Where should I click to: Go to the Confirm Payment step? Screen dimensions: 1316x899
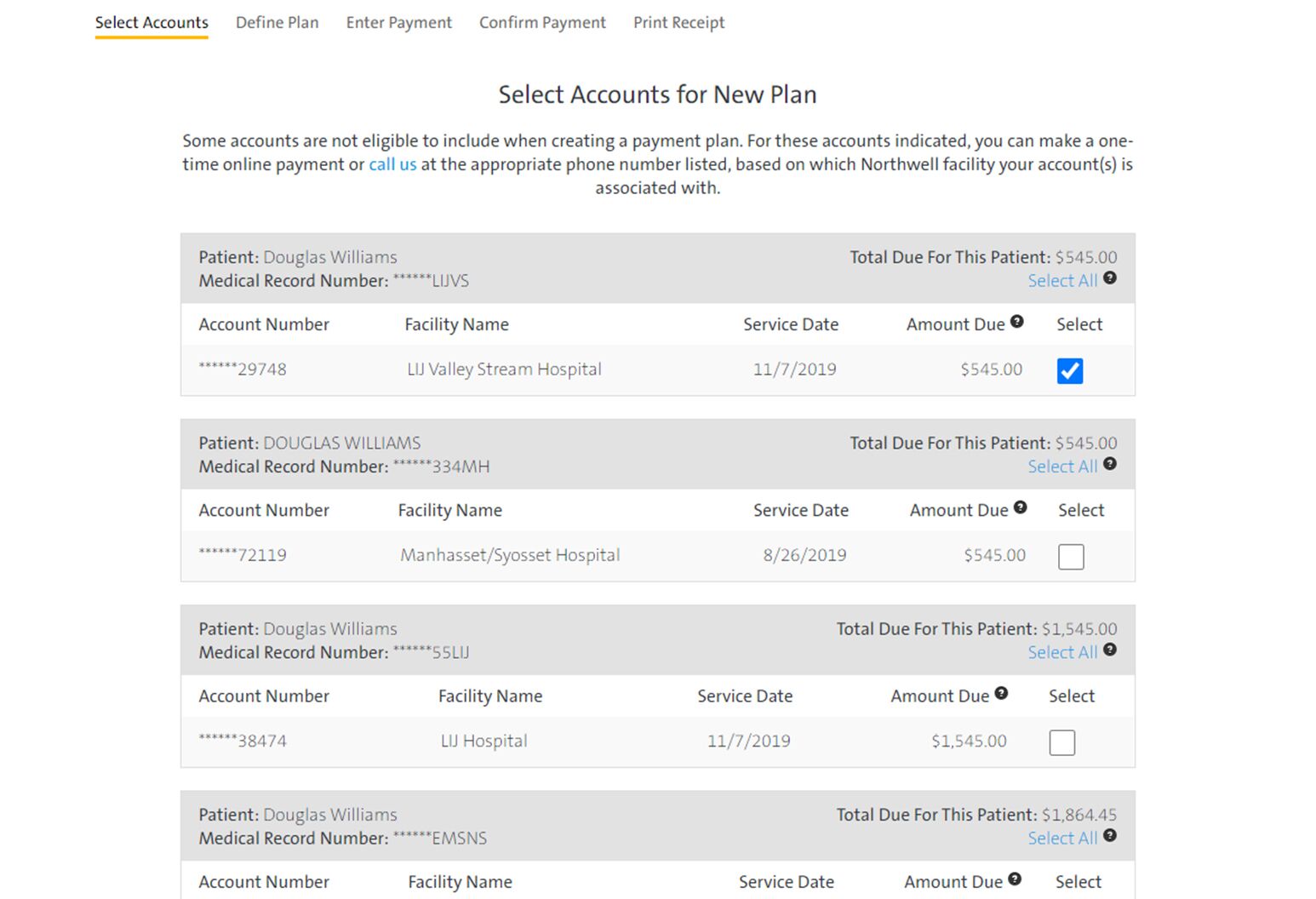[x=542, y=23]
